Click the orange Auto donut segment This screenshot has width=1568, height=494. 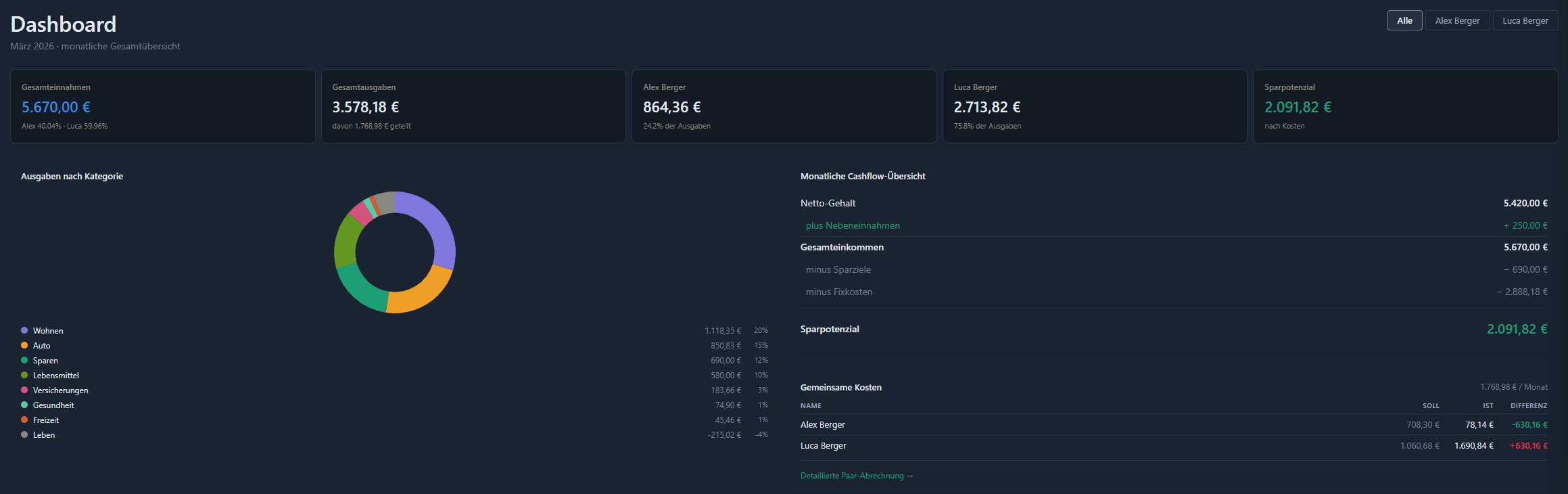[421, 294]
